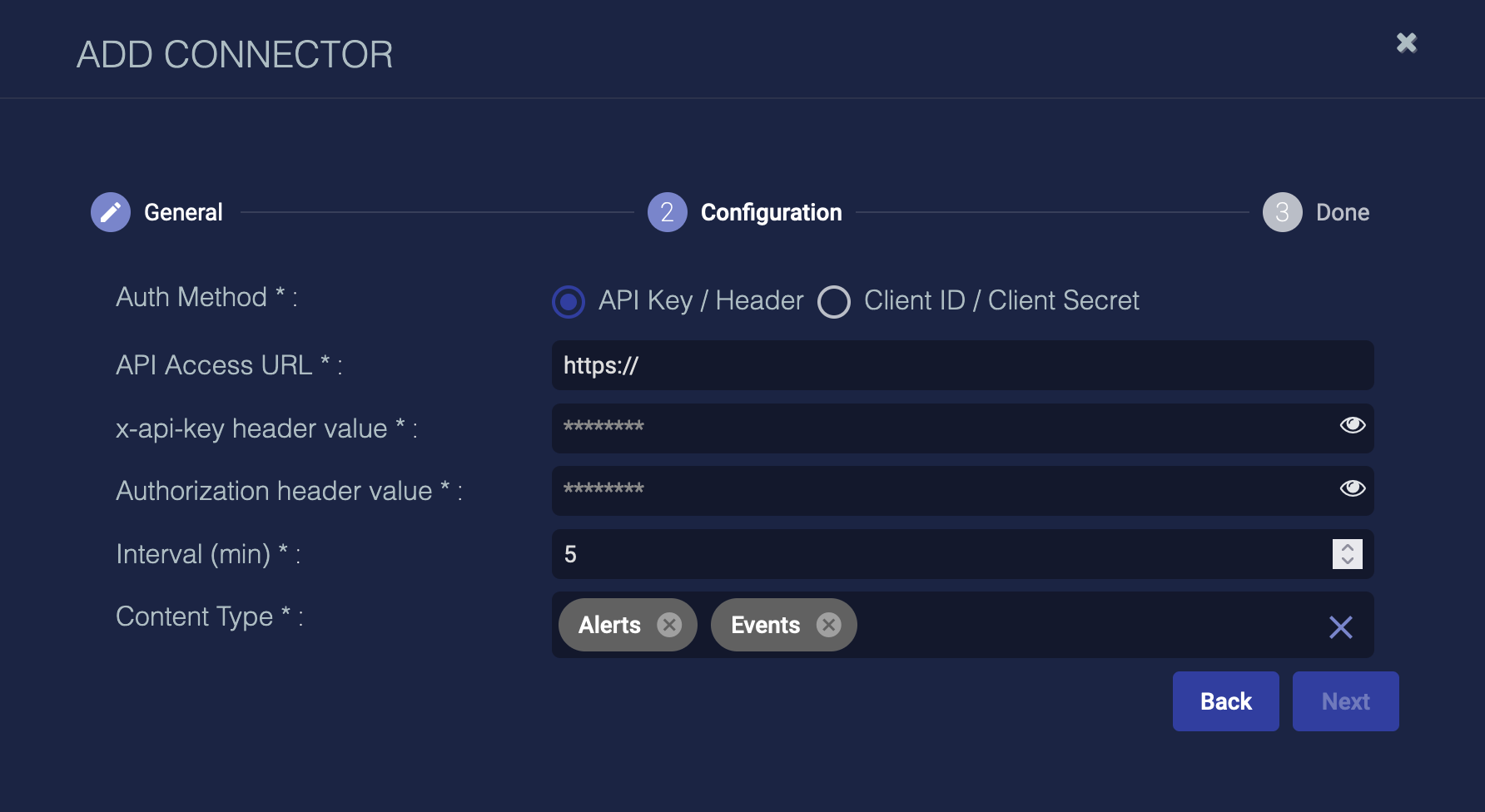This screenshot has width=1485, height=812.
Task: Click into the Authorization header value field
Action: pyautogui.click(x=941, y=491)
